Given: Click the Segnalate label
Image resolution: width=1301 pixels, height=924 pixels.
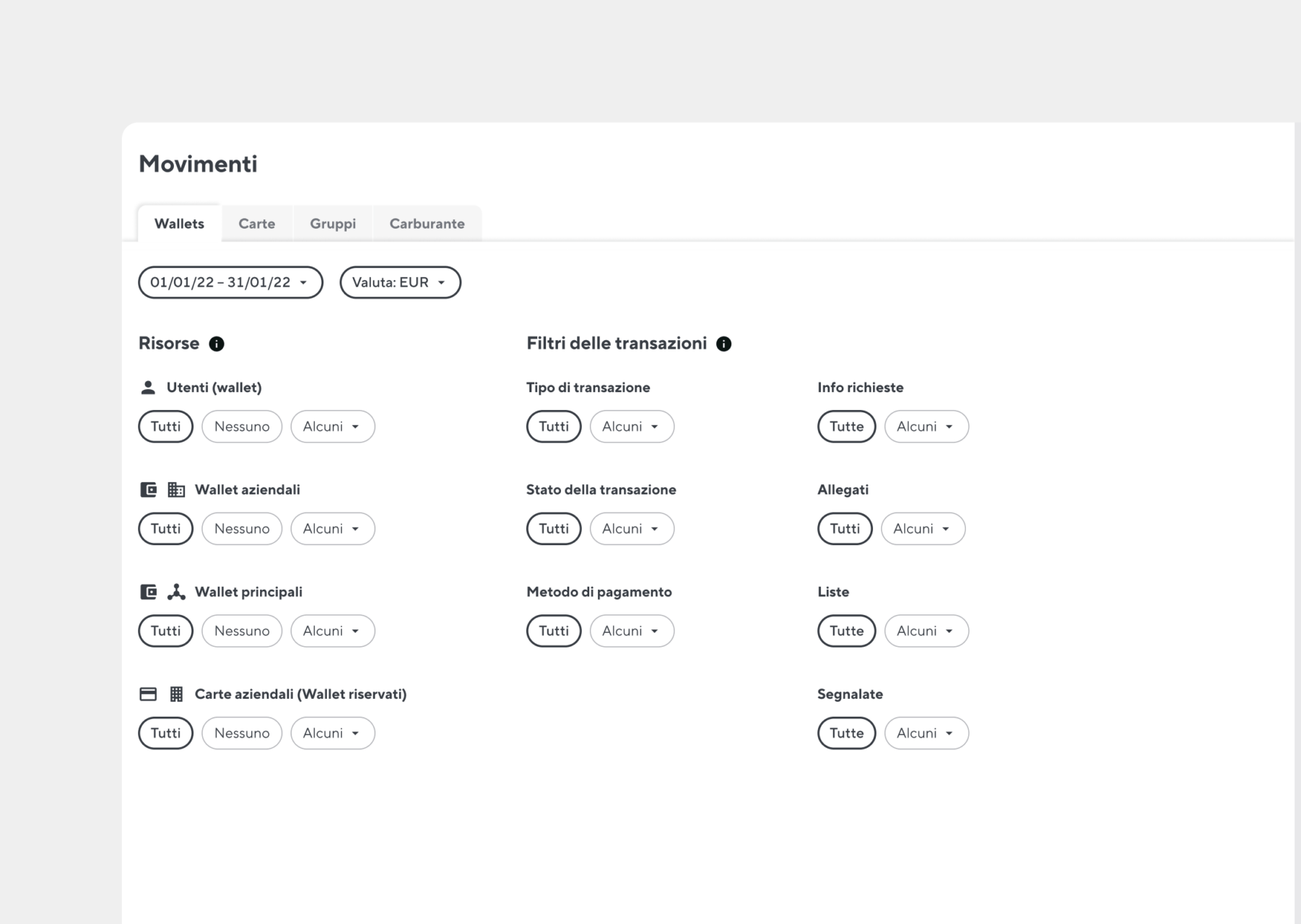Looking at the screenshot, I should [850, 694].
